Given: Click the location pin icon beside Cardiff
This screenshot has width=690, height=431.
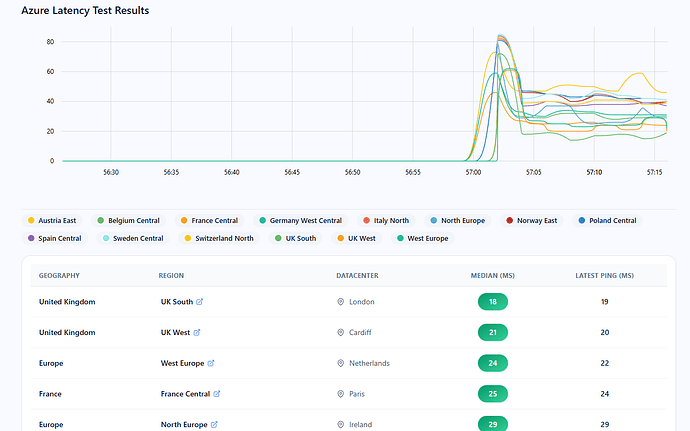Looking at the screenshot, I should coord(341,332).
